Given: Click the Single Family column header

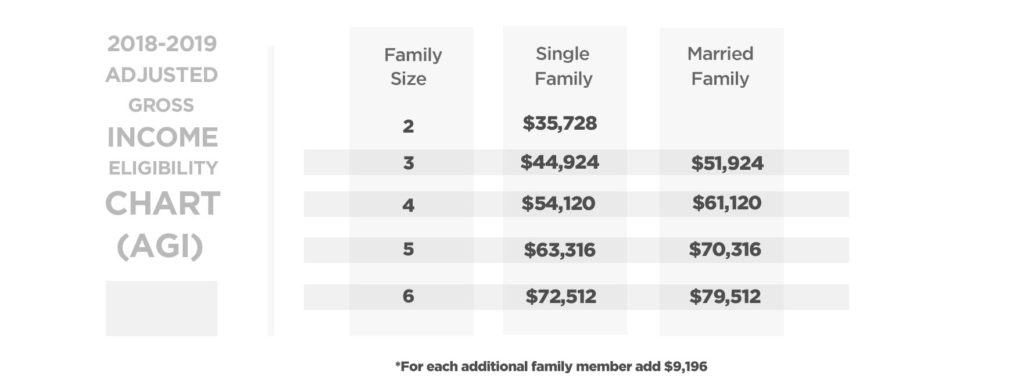Looking at the screenshot, I should (563, 66).
